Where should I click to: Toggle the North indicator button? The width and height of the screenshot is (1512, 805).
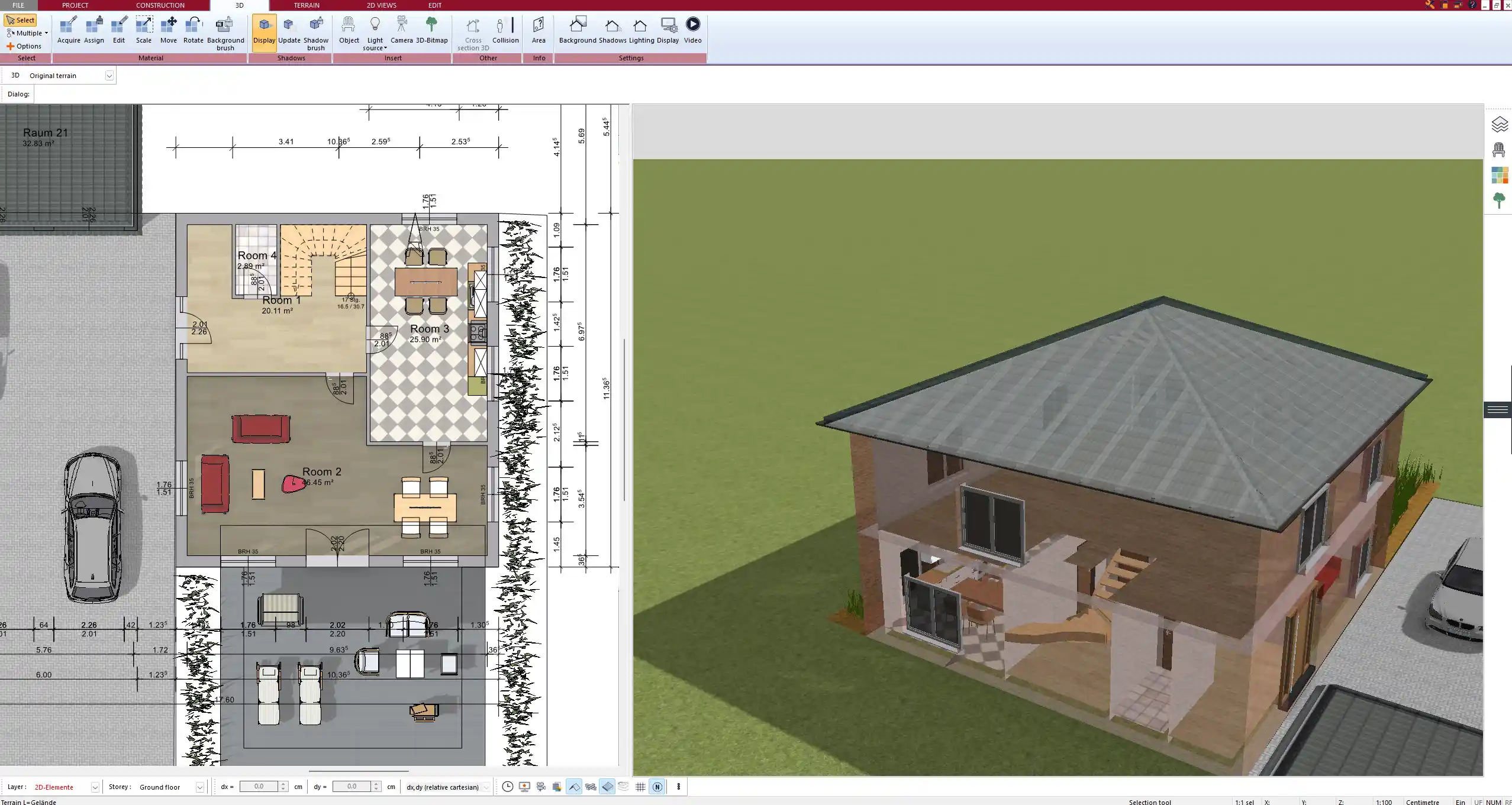(657, 787)
